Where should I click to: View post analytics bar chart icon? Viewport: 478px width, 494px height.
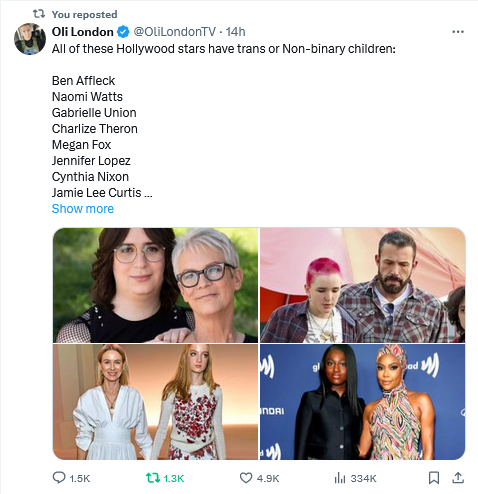pos(340,478)
